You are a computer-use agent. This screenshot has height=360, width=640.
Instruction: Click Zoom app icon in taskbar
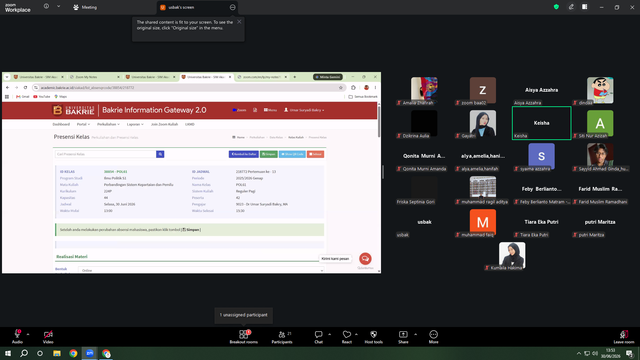(90, 353)
